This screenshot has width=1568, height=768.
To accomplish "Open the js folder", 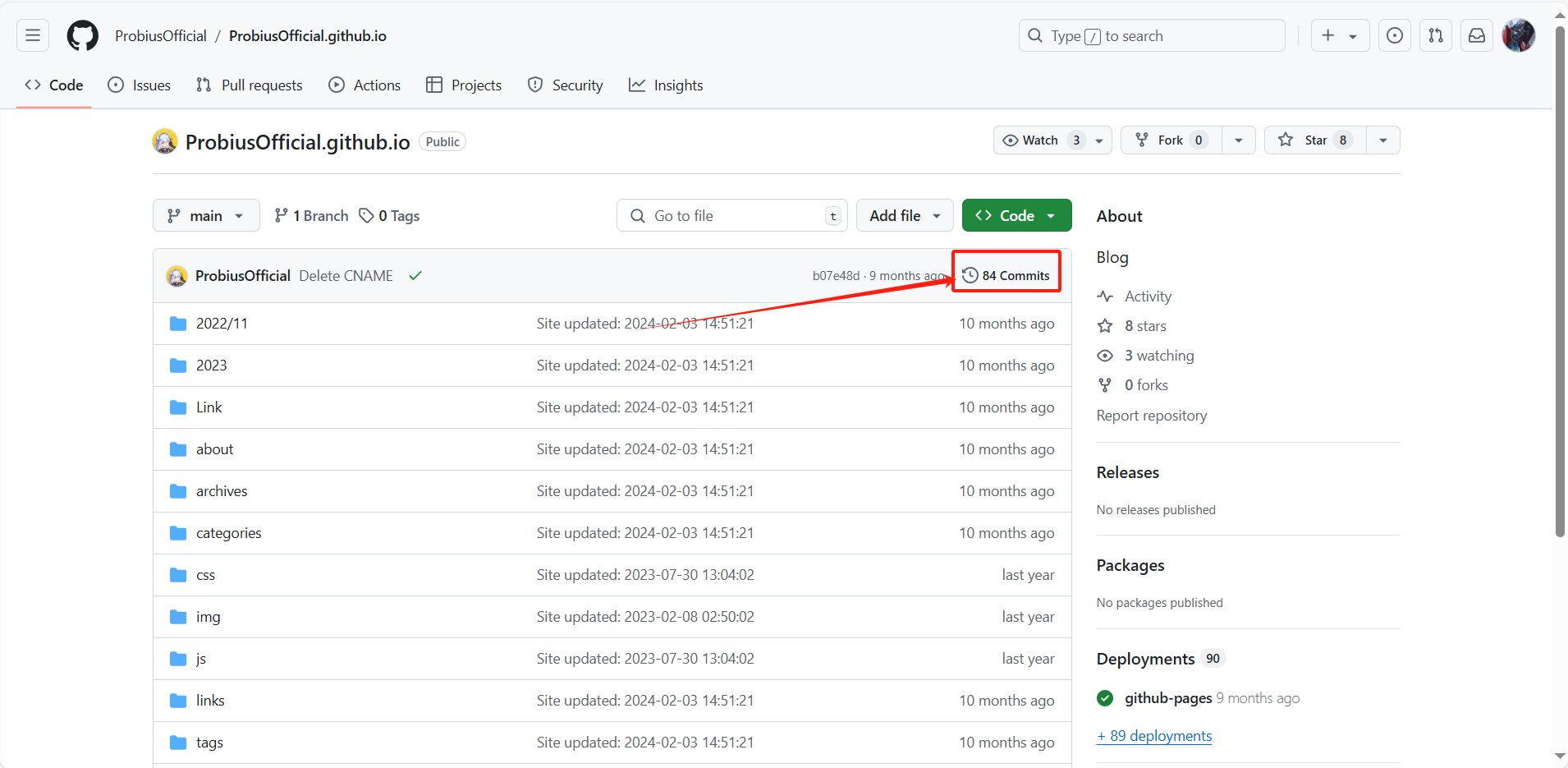I will tap(201, 659).
